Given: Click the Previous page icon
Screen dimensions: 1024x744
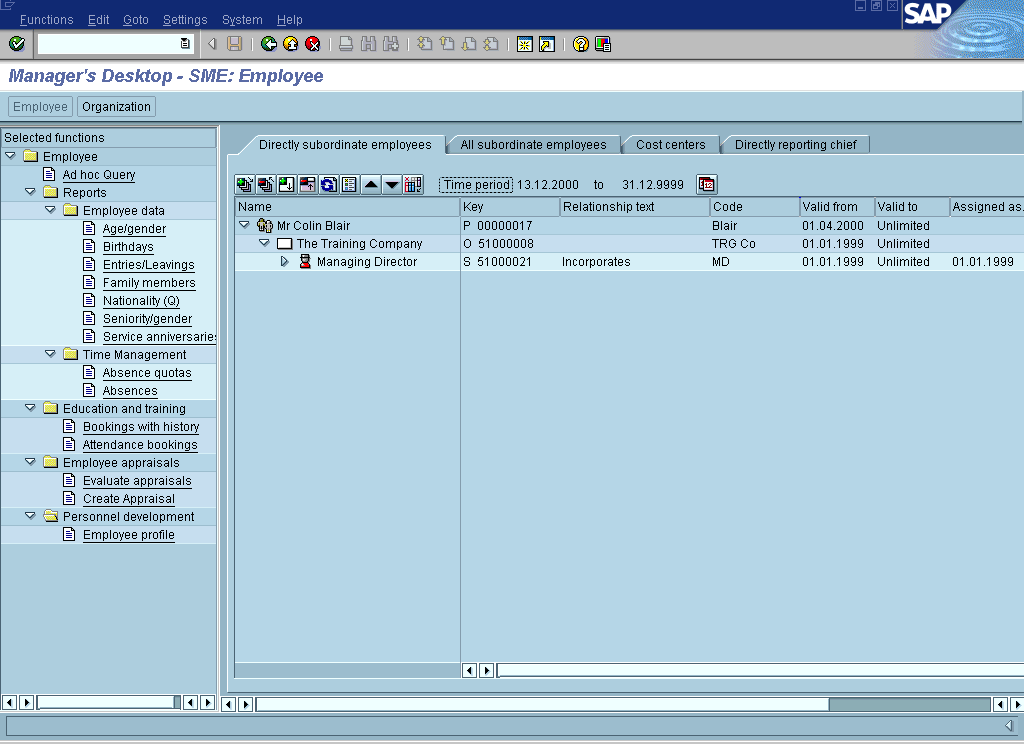Looking at the screenshot, I should coord(447,44).
